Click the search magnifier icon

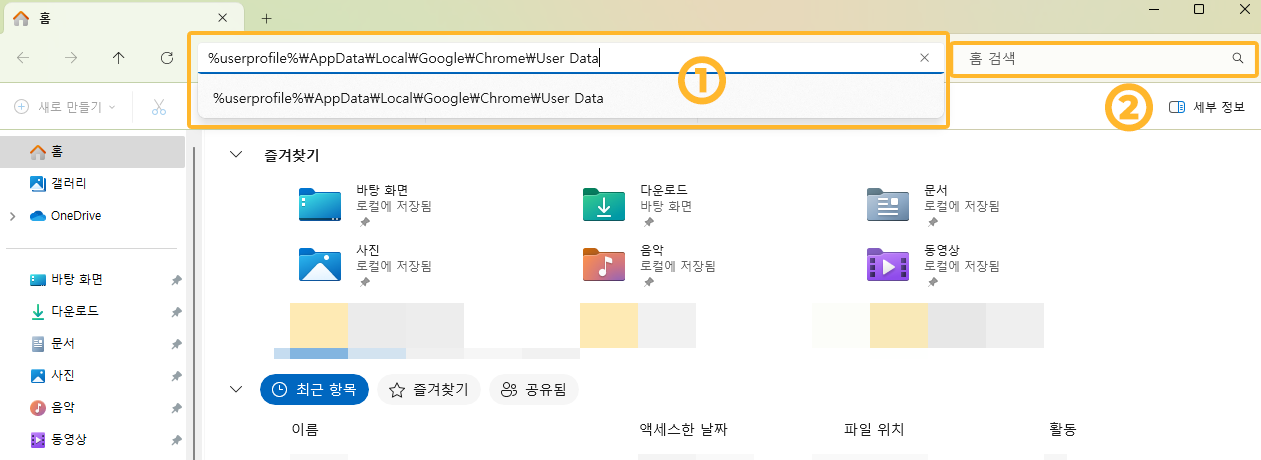point(1238,59)
